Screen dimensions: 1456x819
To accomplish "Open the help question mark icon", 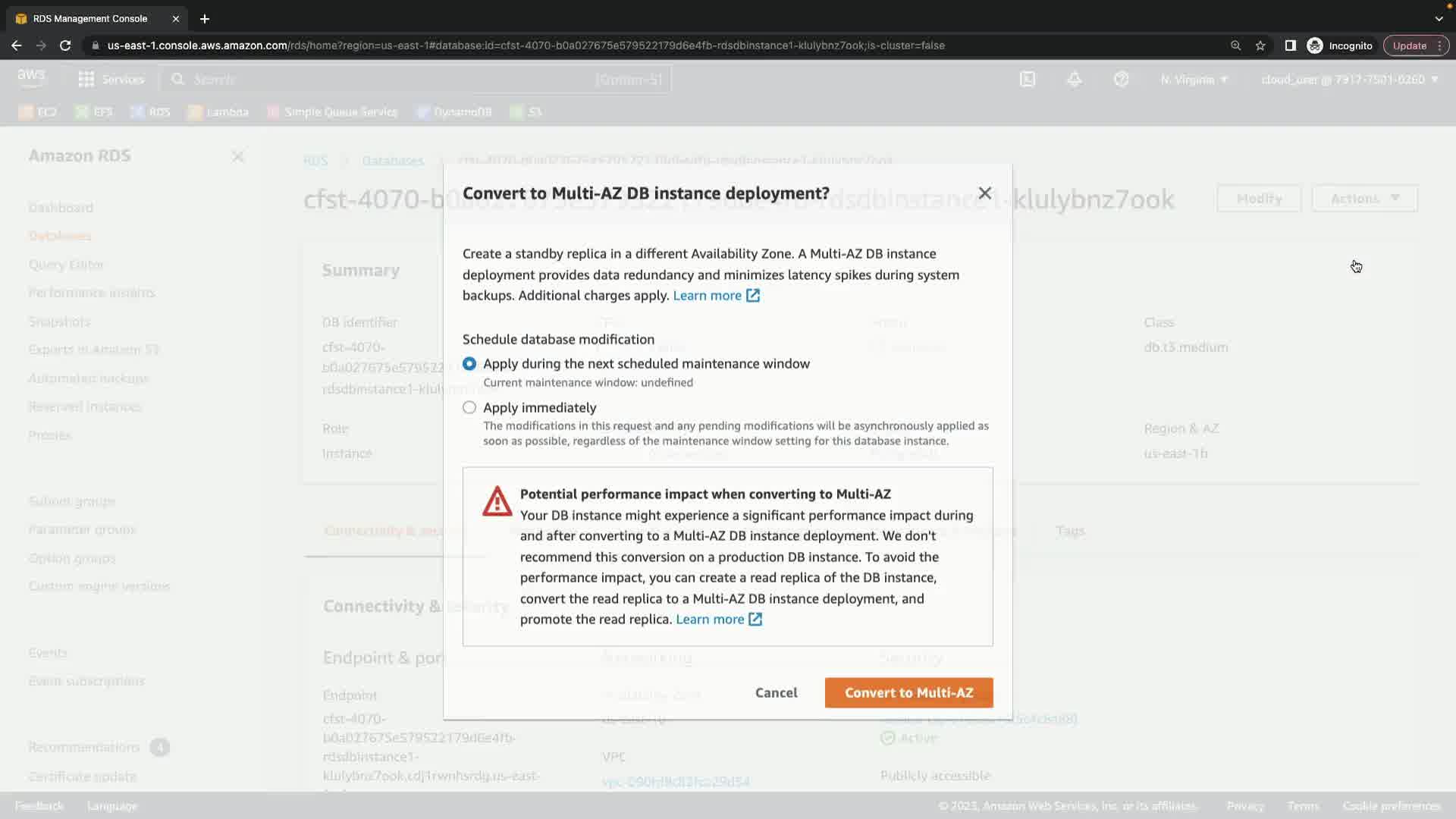I will click(1121, 79).
